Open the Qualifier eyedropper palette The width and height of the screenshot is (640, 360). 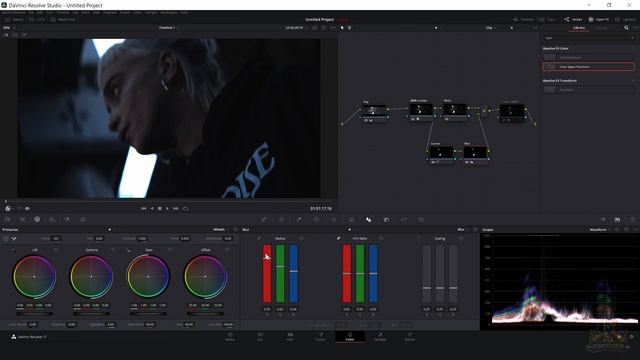[x=299, y=220]
